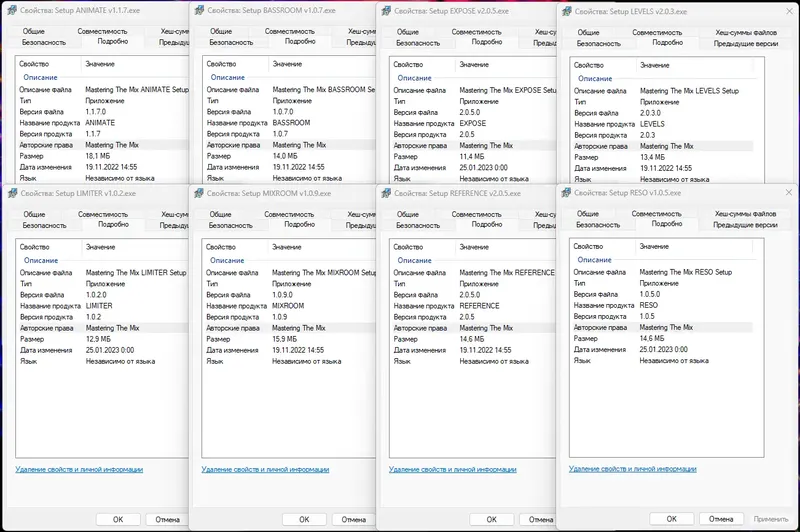800x532 pixels.
Task: Collapse the Описание group in RESO window
Action: [594, 260]
